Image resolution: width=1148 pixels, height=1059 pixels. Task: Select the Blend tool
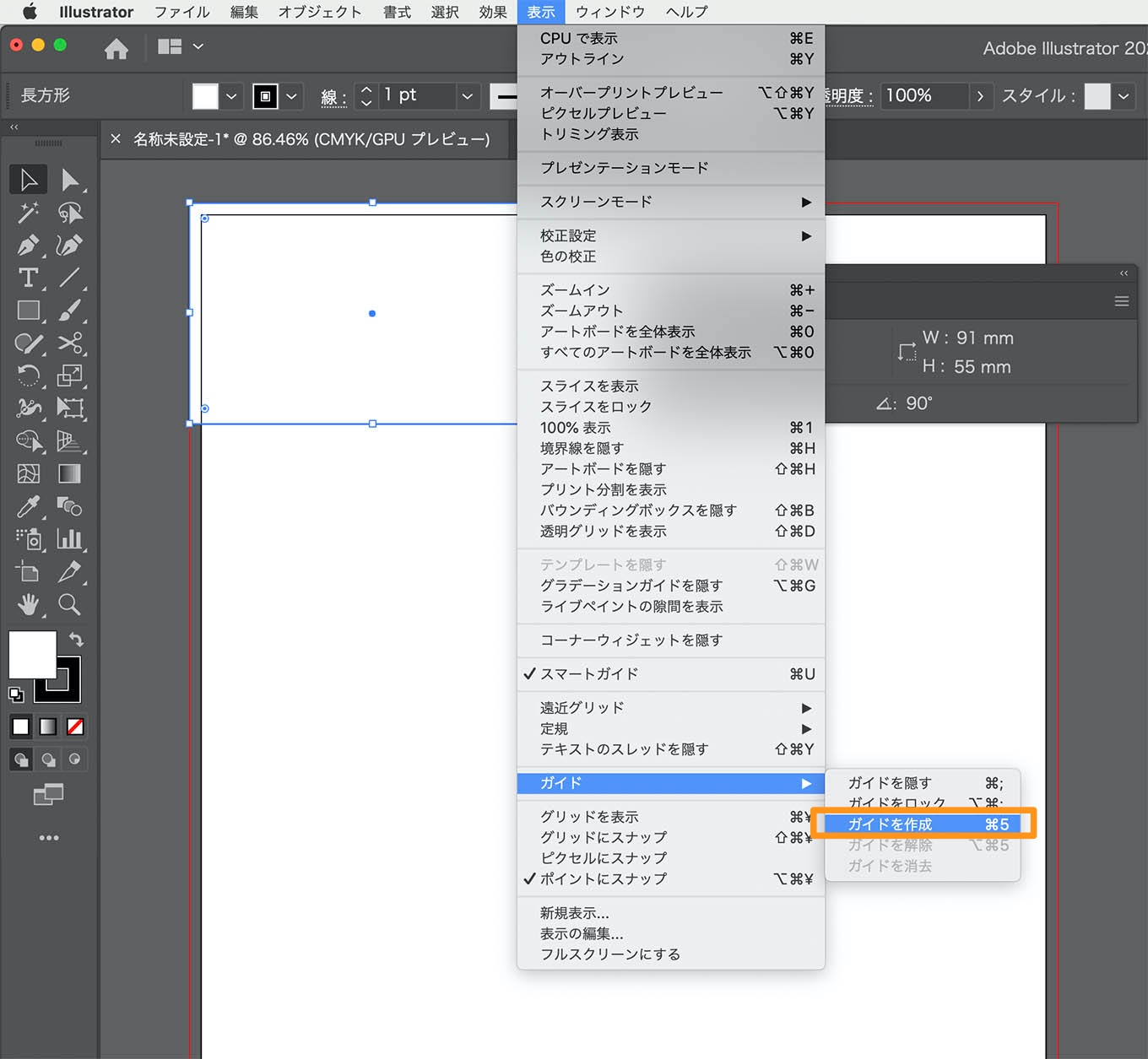click(x=70, y=506)
